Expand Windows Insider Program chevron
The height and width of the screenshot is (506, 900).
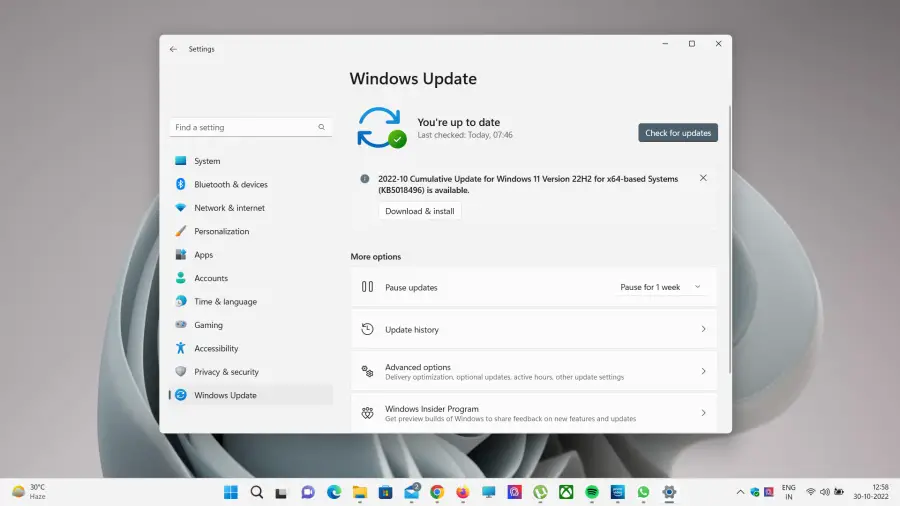pos(703,413)
